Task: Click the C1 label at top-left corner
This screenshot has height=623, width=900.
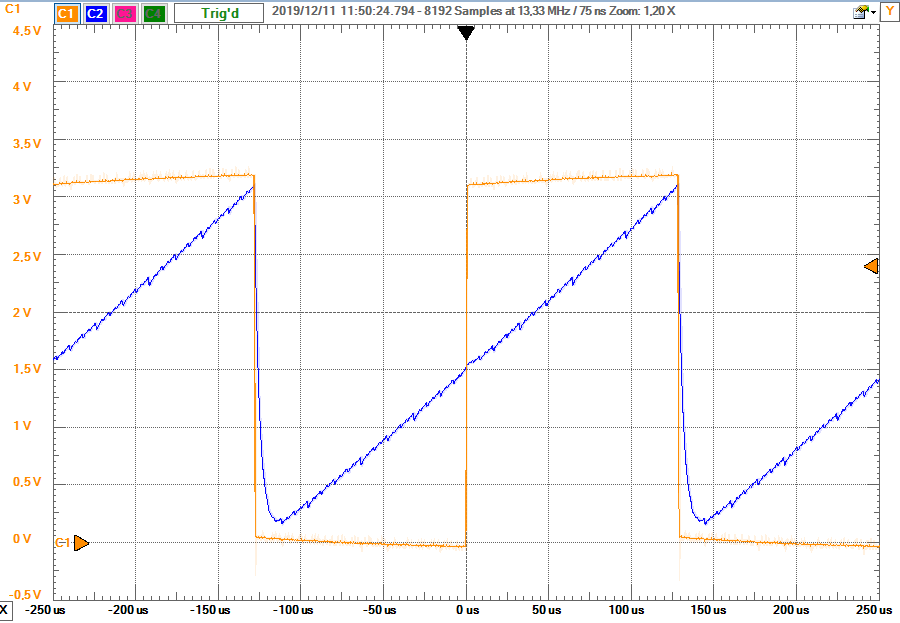Action: (13, 14)
